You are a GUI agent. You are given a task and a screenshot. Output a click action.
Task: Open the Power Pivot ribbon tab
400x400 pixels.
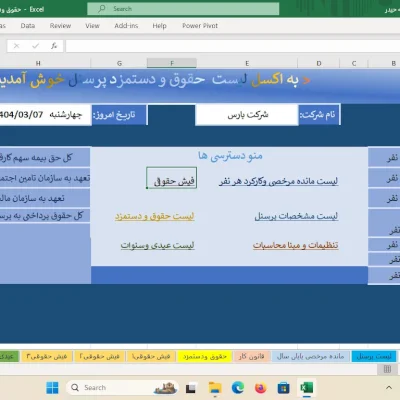tap(200, 26)
